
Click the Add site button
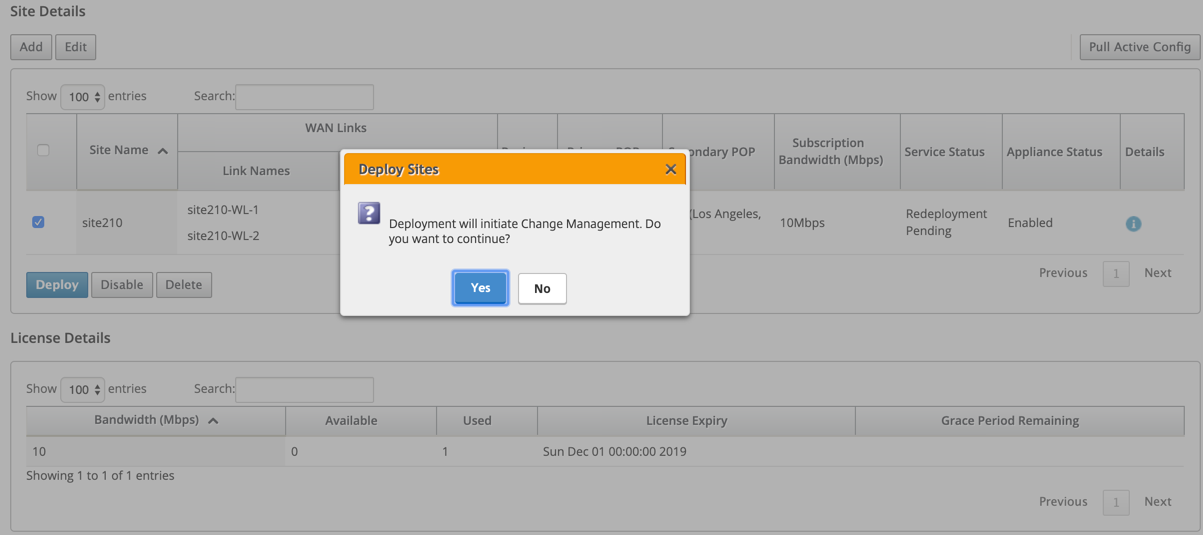(31, 47)
